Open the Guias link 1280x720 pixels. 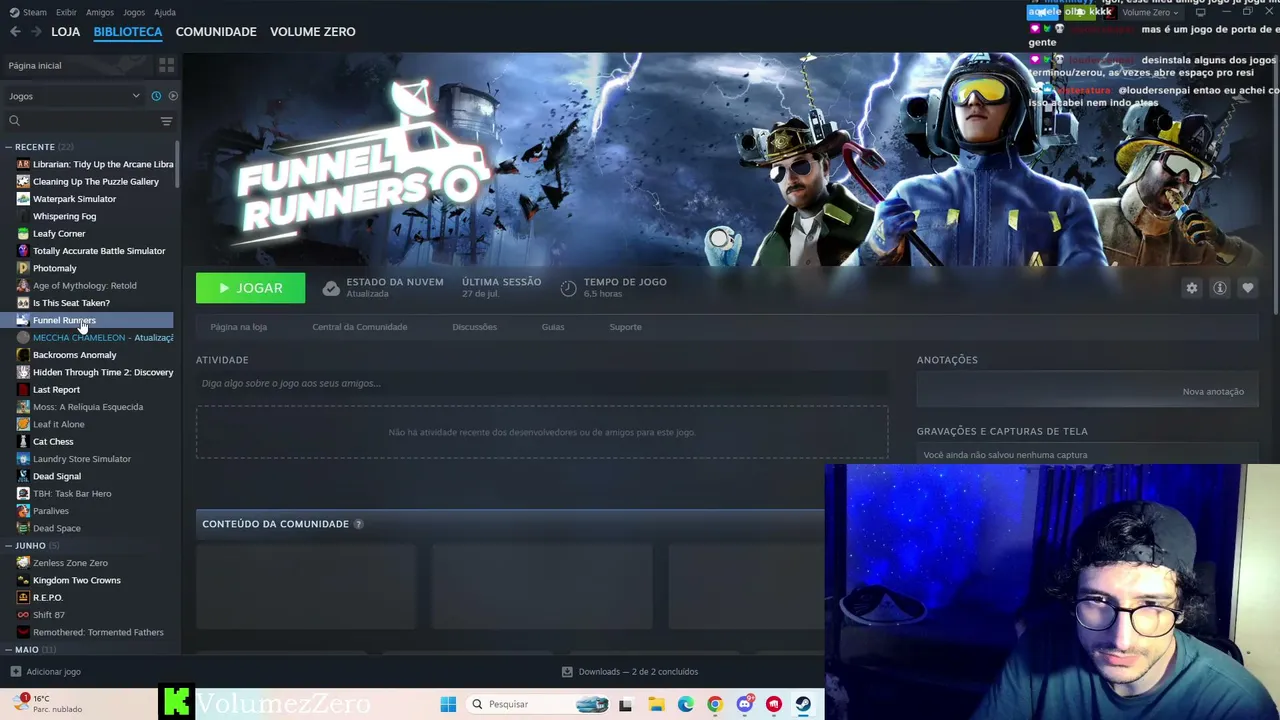[553, 327]
